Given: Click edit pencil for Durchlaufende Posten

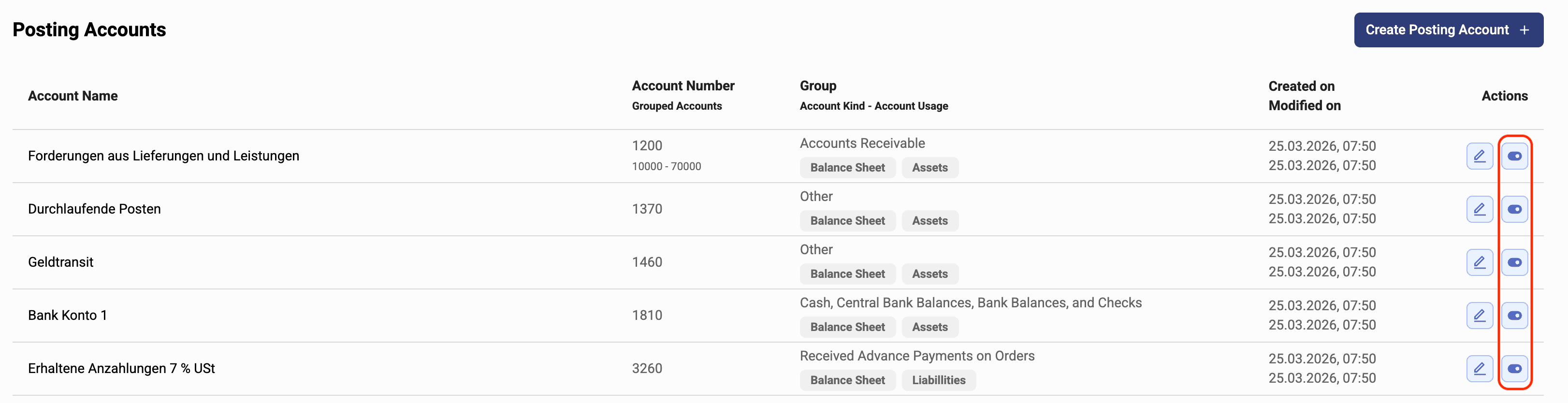Looking at the screenshot, I should pyautogui.click(x=1479, y=209).
